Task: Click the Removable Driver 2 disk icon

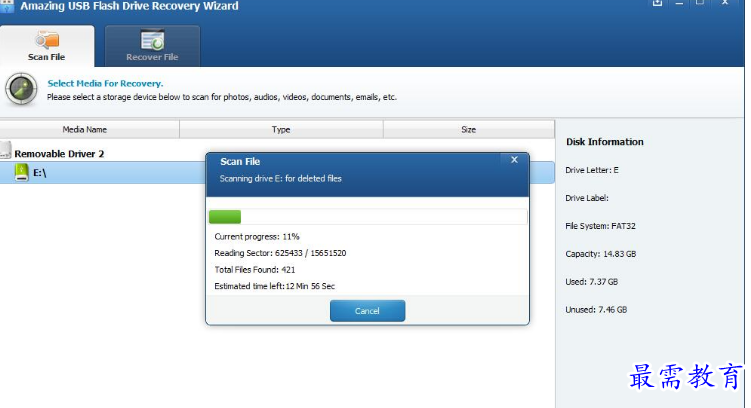Action: click(5, 150)
